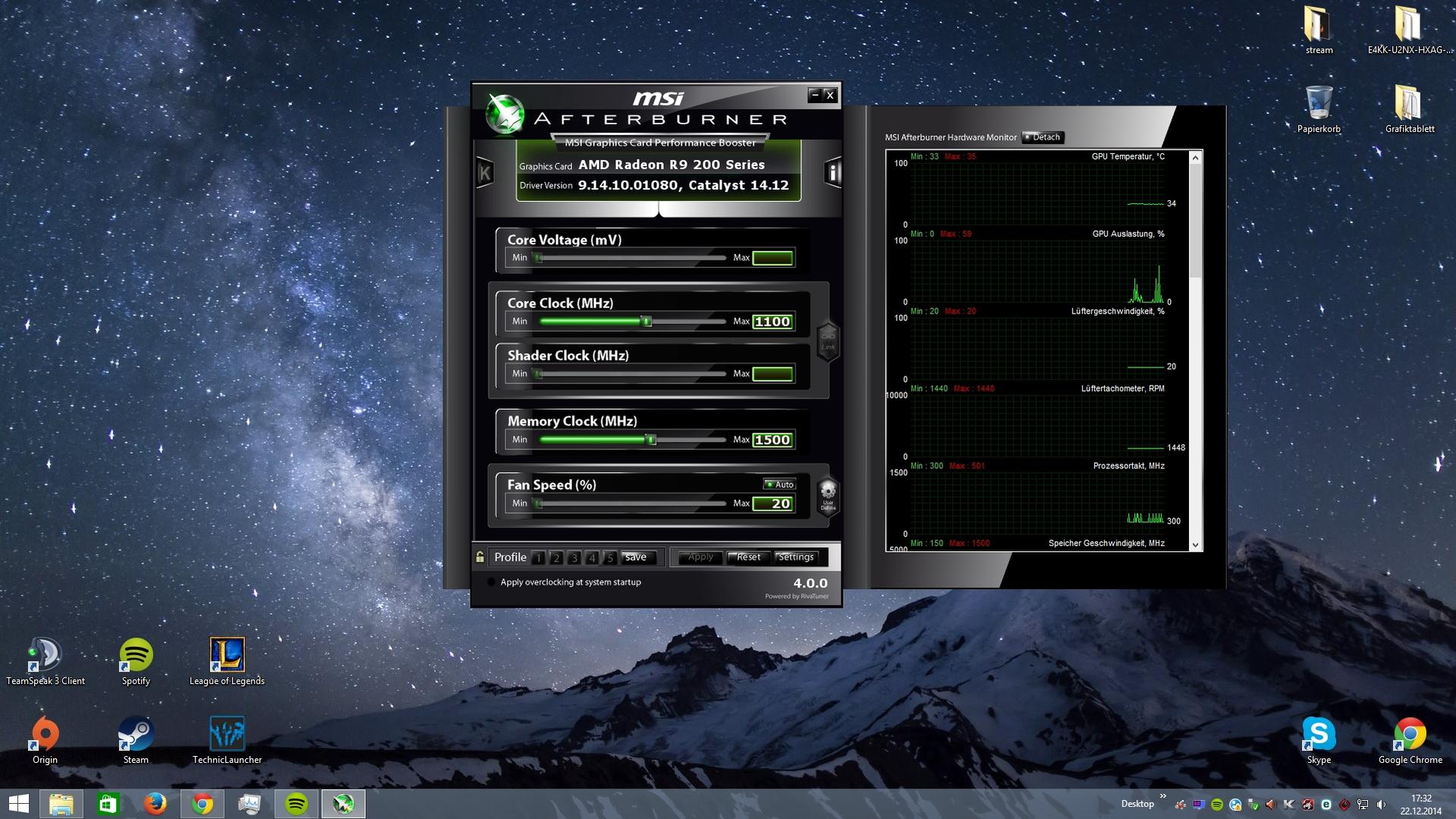Toggle the profile lock icon
The height and width of the screenshot is (819, 1456).
point(480,557)
